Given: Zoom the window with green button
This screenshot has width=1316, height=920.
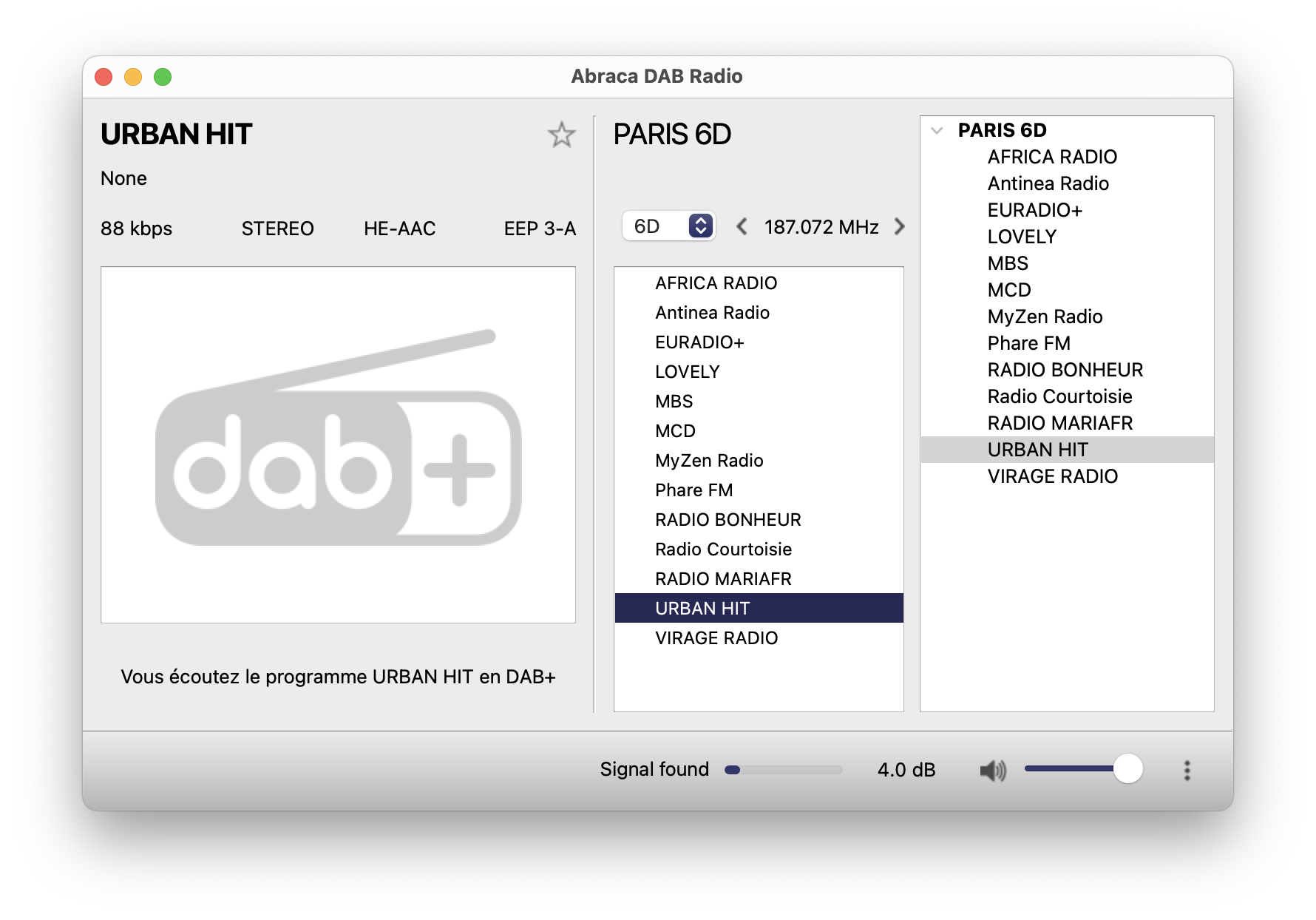Looking at the screenshot, I should [163, 77].
